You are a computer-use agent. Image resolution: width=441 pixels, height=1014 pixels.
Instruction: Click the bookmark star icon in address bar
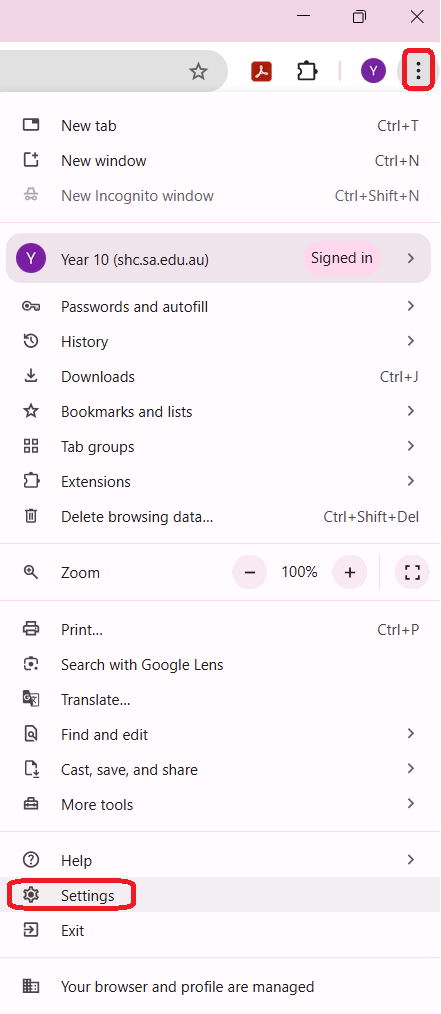199,71
